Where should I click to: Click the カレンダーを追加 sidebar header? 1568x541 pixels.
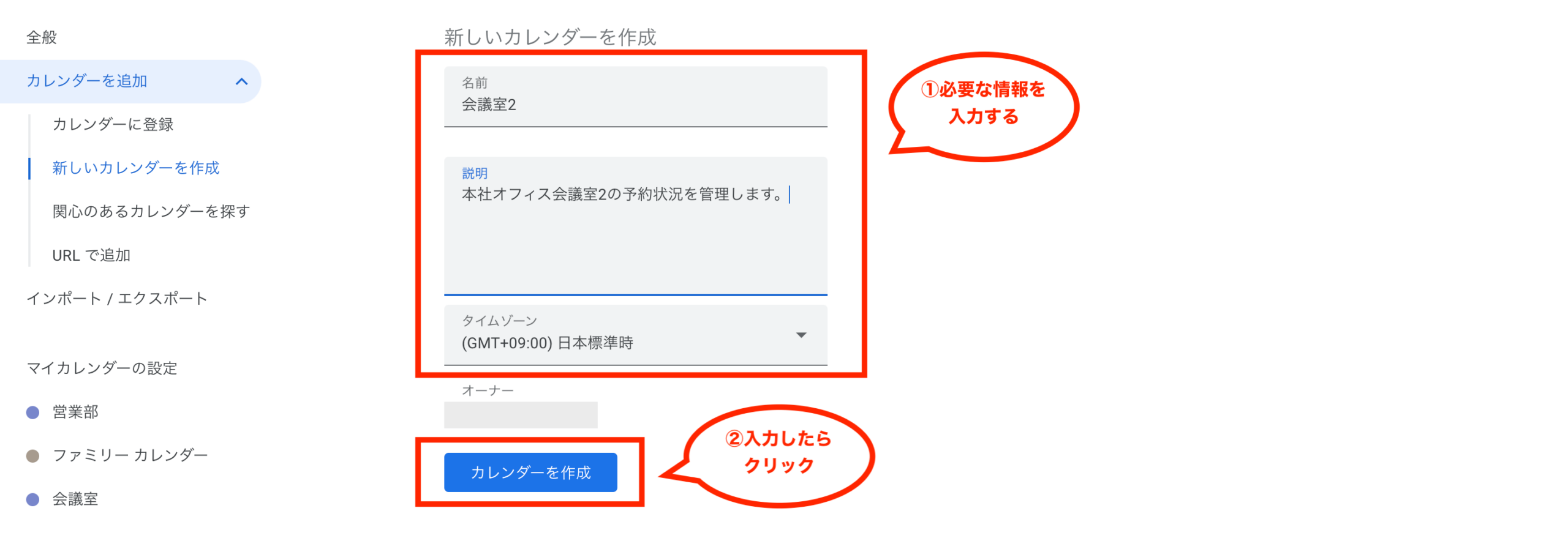click(130, 81)
